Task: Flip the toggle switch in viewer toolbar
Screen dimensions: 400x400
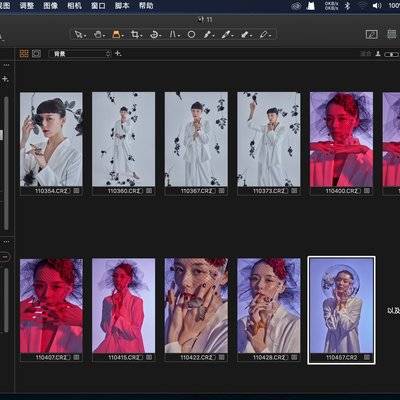Action: click(x=391, y=54)
